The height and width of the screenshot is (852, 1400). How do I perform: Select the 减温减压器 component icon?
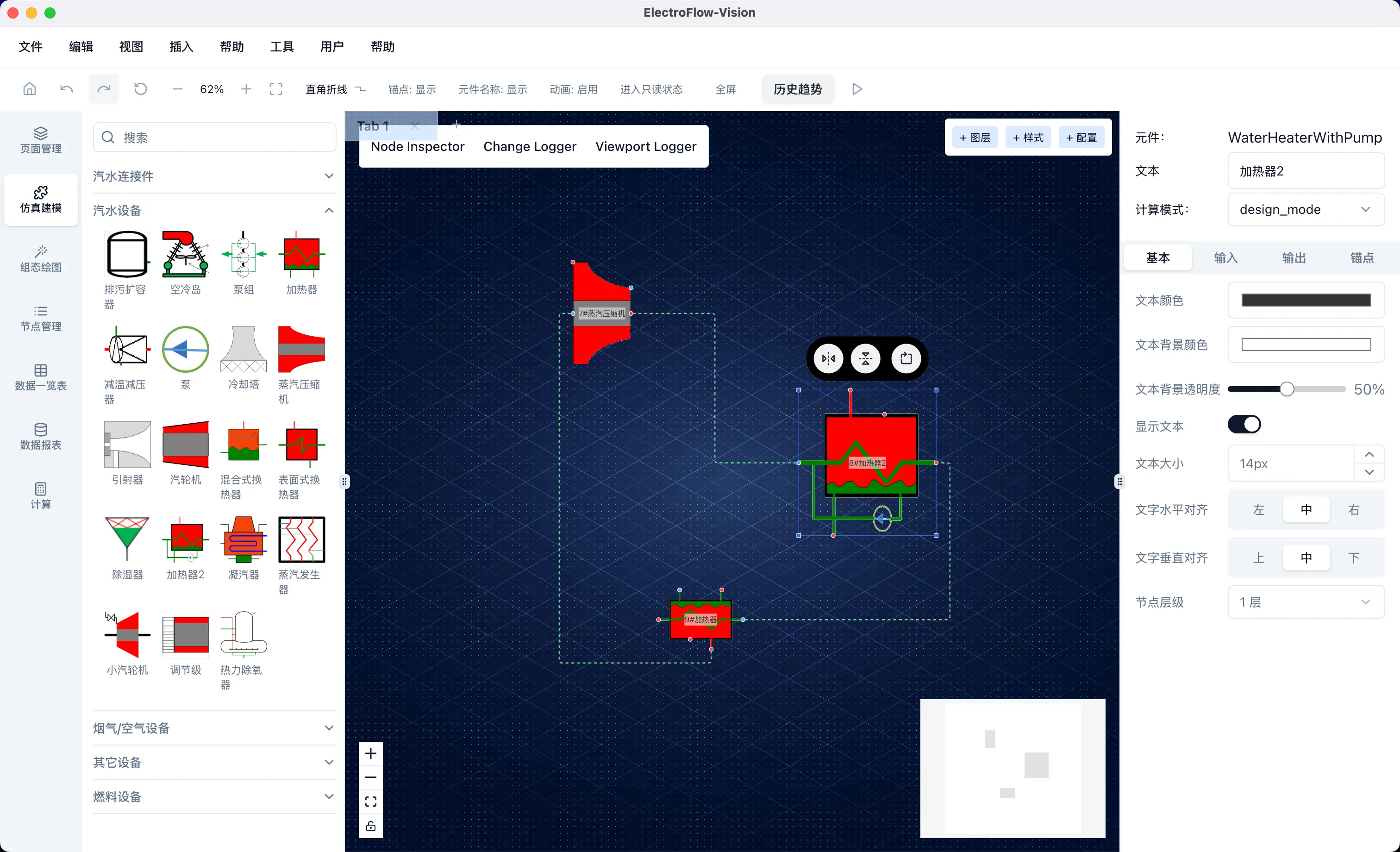[x=127, y=349]
